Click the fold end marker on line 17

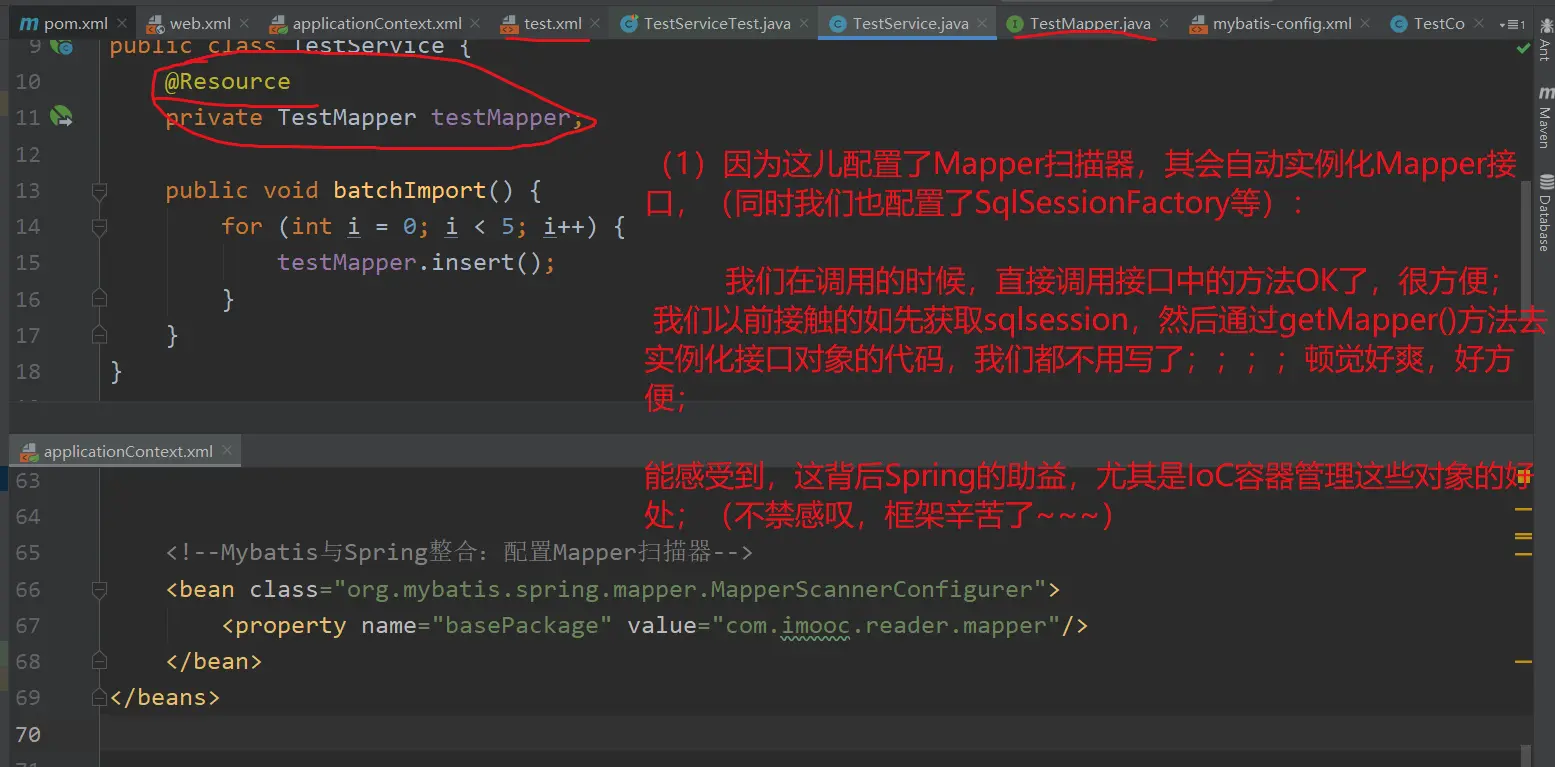[x=99, y=334]
